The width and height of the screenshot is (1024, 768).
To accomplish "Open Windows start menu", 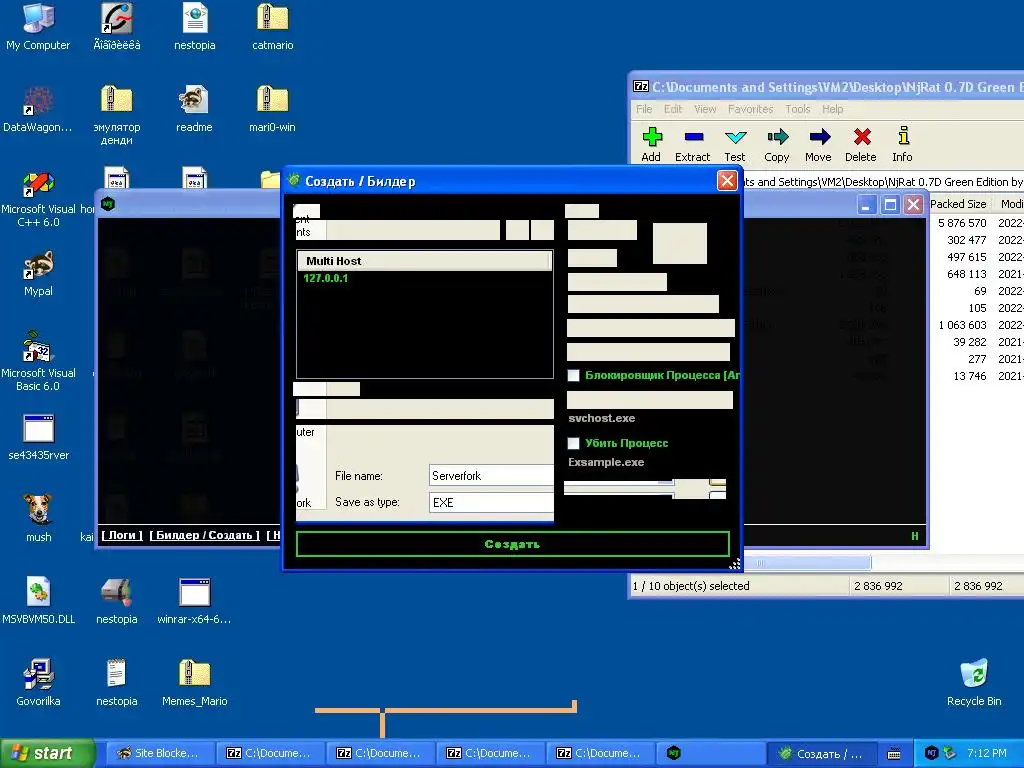I will coord(47,753).
